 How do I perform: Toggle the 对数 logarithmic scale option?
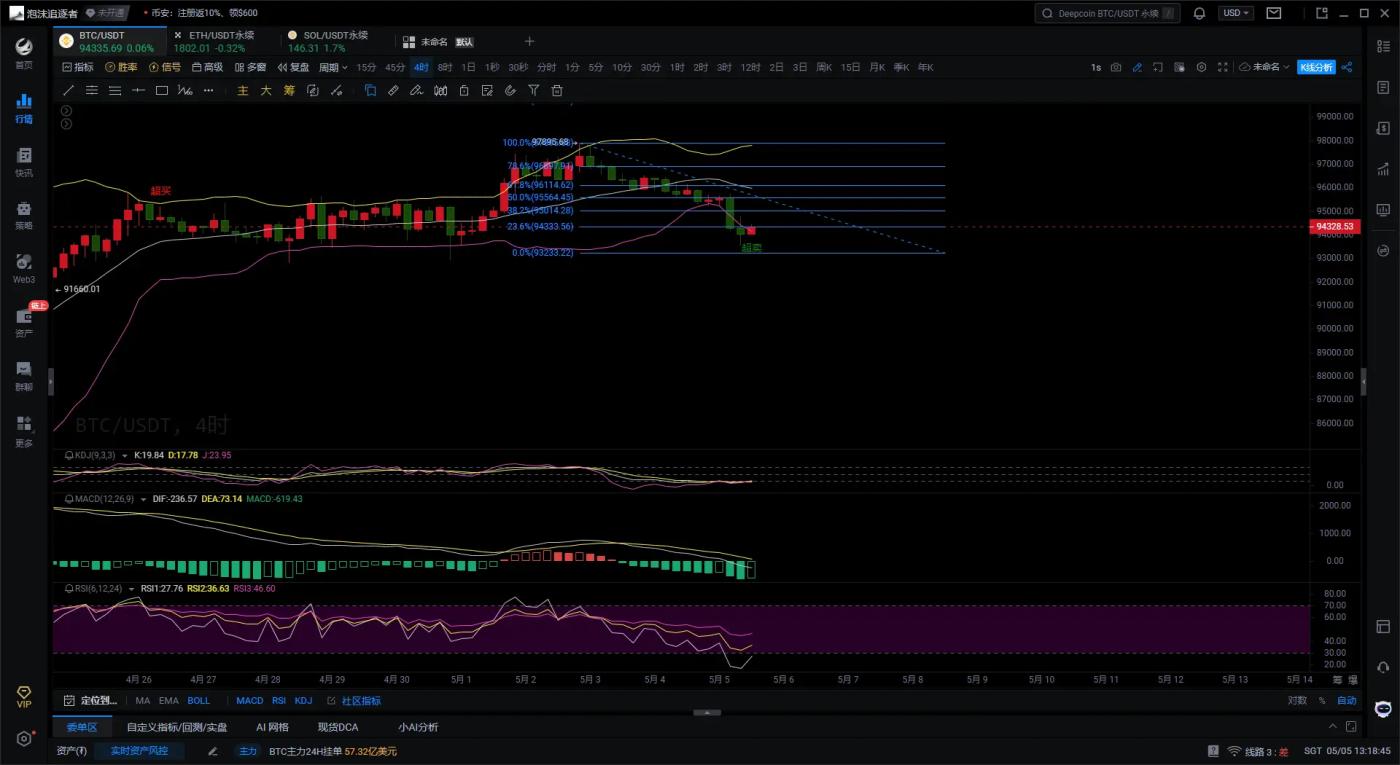pyautogui.click(x=1297, y=701)
